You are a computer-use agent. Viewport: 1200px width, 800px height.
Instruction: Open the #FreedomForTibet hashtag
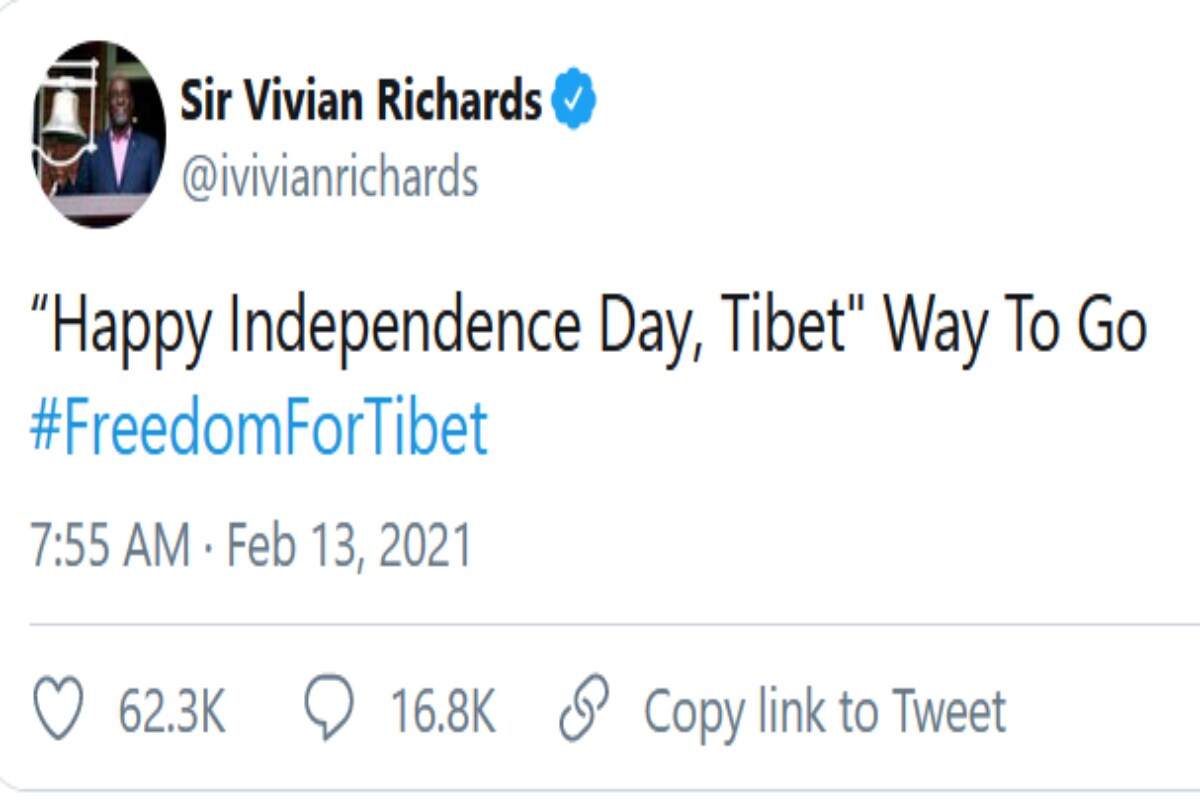(x=259, y=428)
